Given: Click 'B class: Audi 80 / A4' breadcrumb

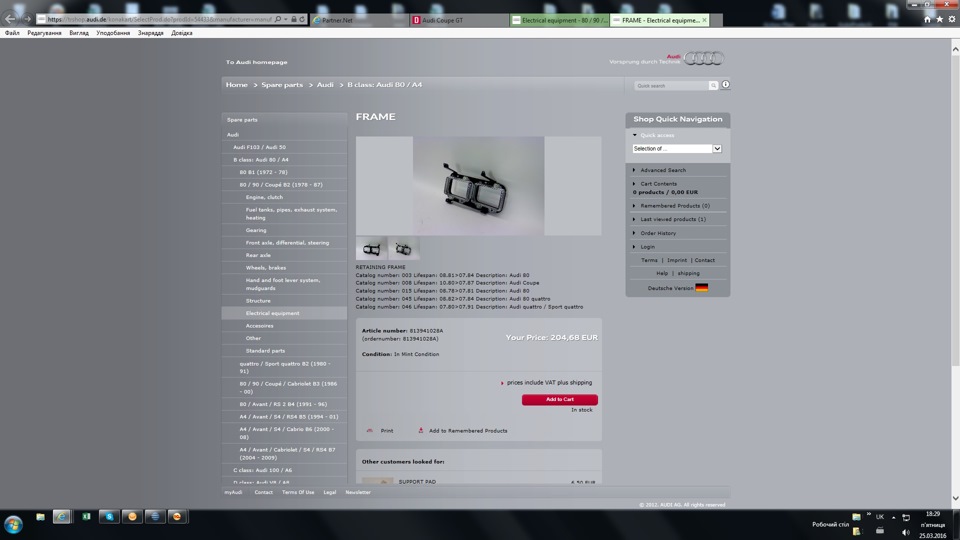Looking at the screenshot, I should [x=384, y=84].
